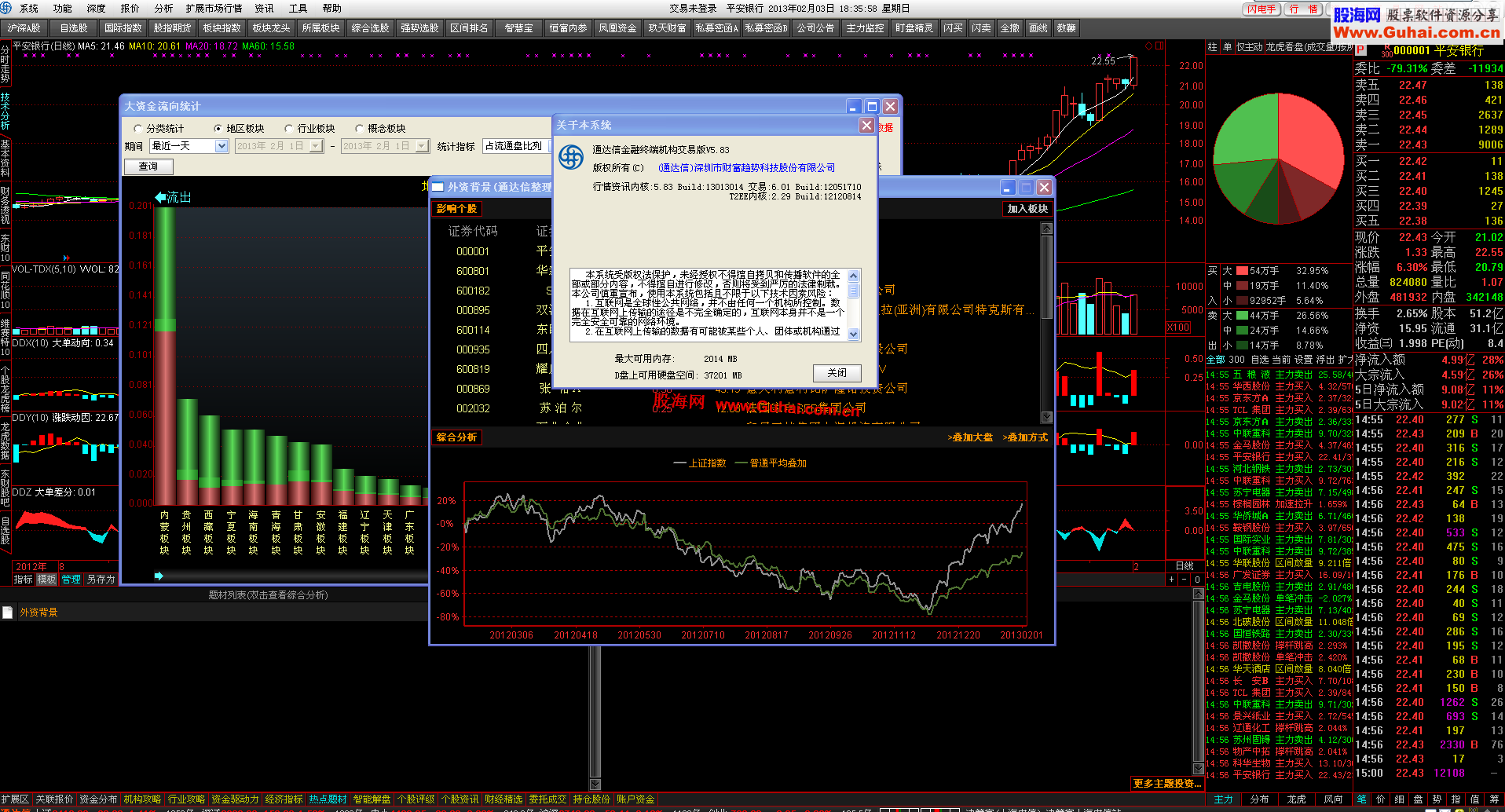Open the 分析 menu

[163, 9]
